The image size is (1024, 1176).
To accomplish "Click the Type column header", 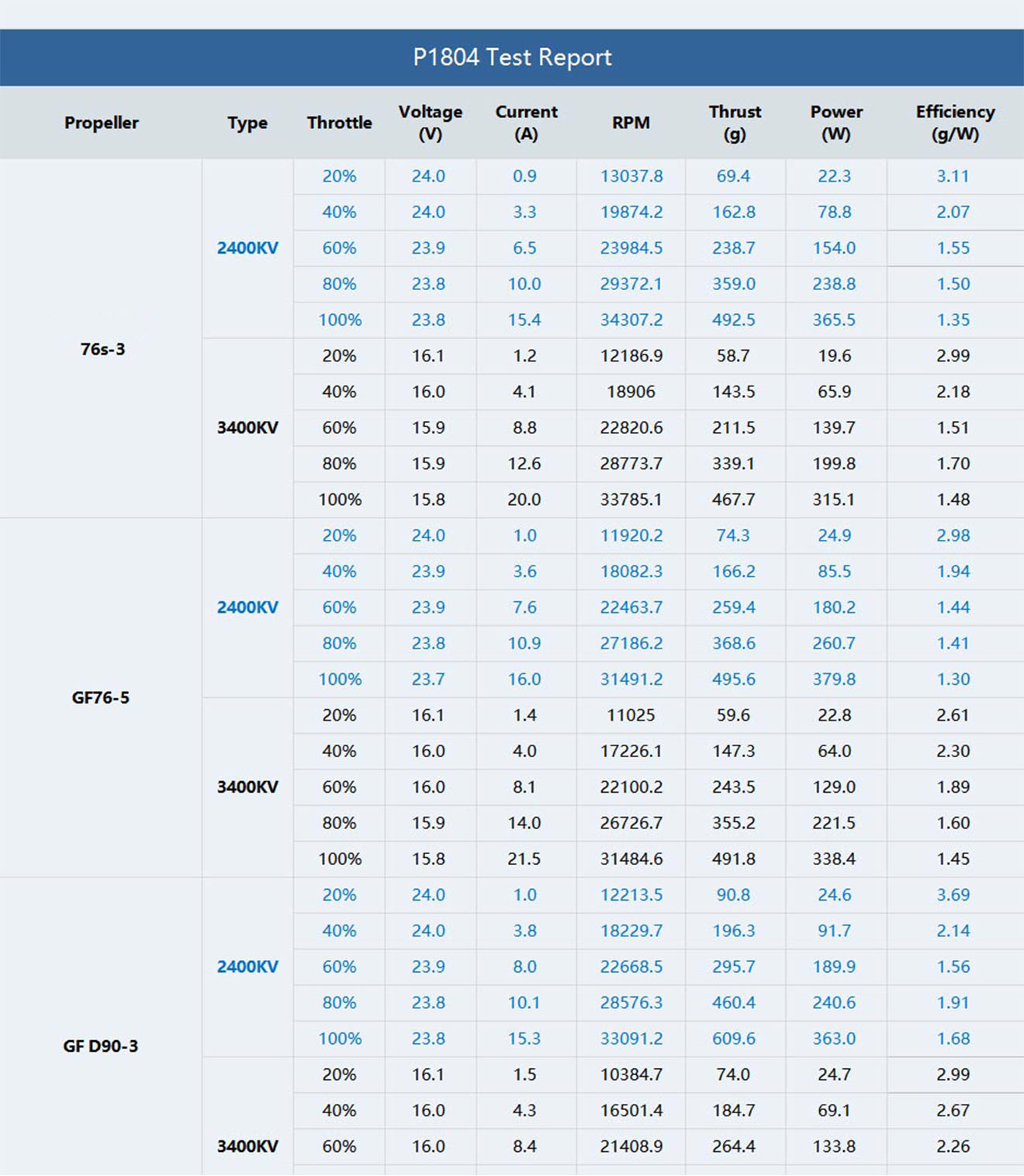I will (247, 123).
